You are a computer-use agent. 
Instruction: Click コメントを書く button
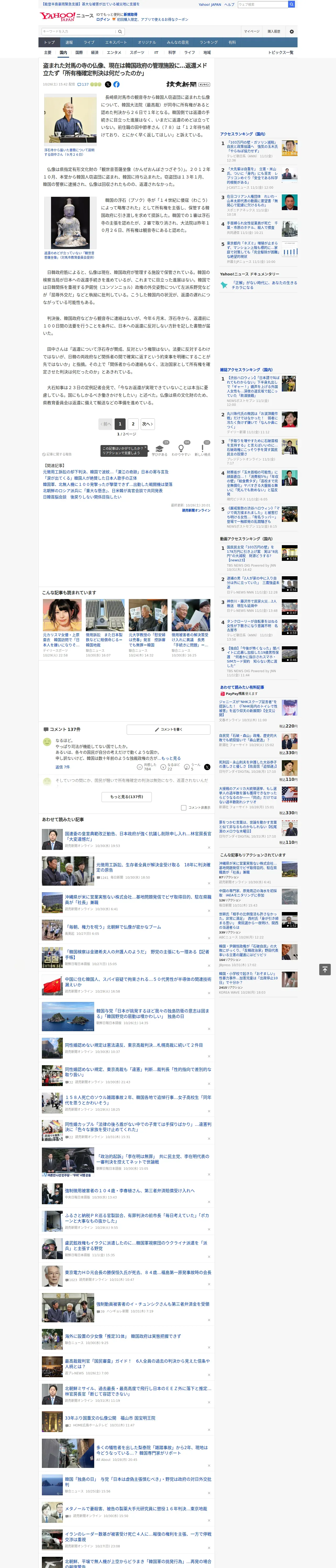[x=169, y=729]
